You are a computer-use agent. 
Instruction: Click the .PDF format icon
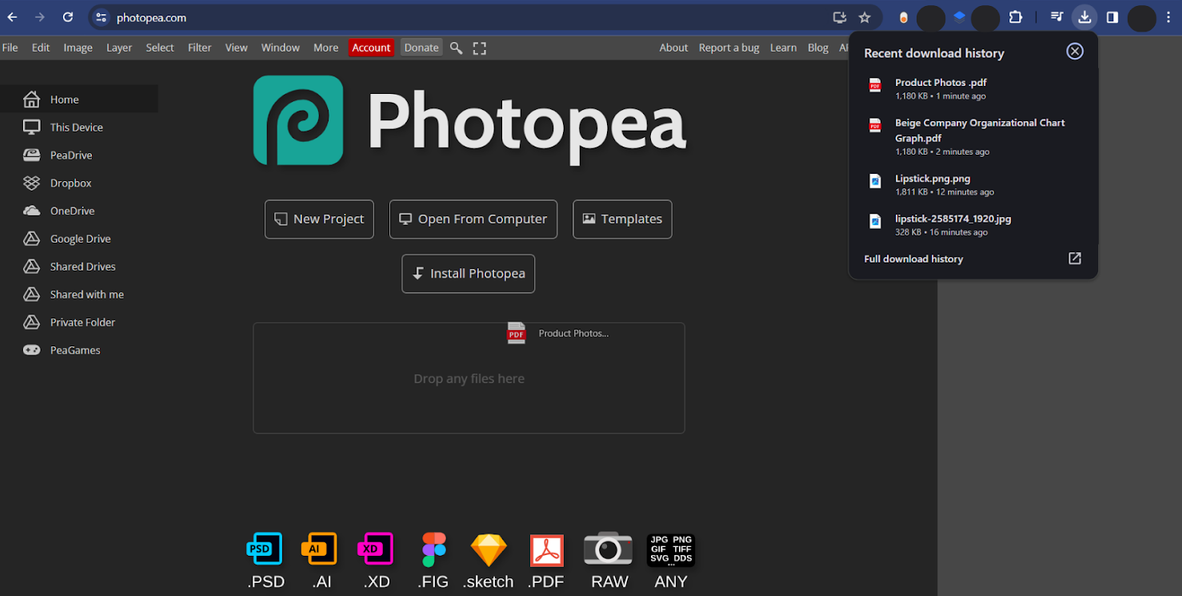tap(547, 551)
